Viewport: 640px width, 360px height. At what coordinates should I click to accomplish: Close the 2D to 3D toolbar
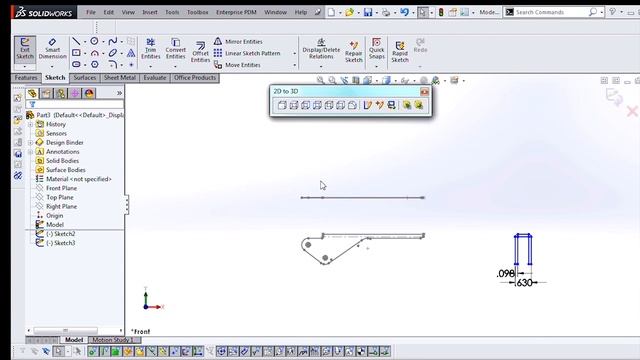point(424,91)
